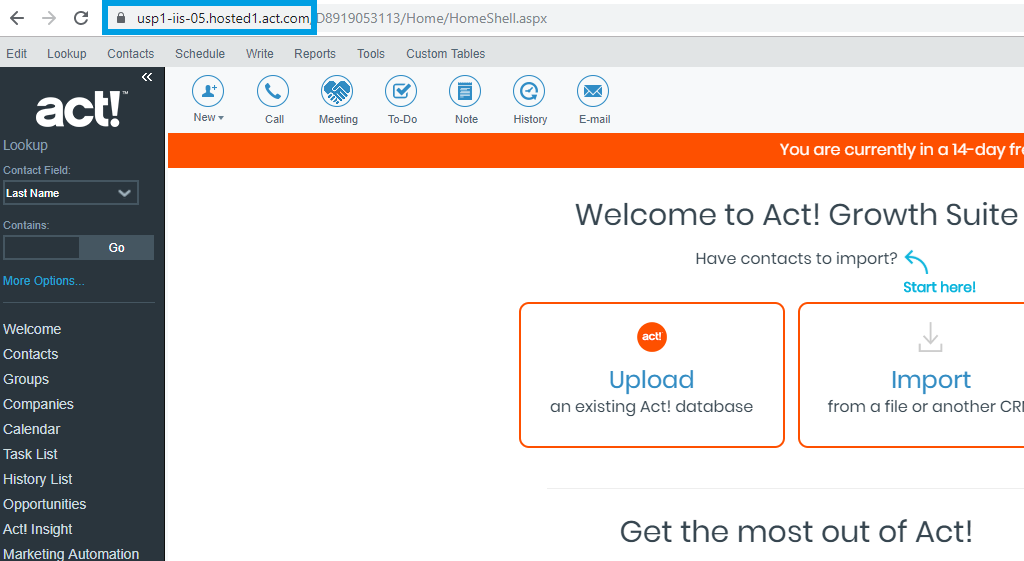Go to Calendar in the sidebar
The height and width of the screenshot is (561, 1024).
[x=32, y=429]
